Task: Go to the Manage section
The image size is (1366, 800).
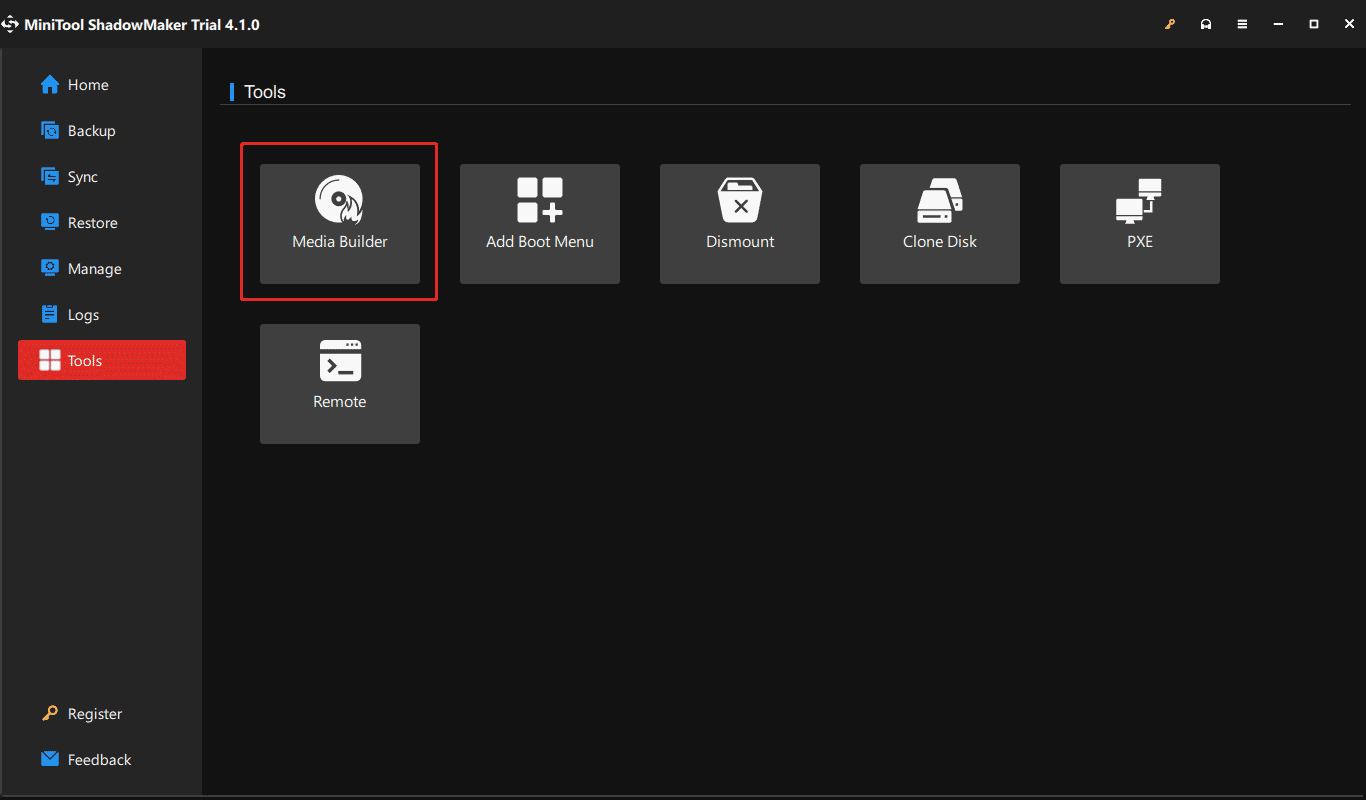Action: coord(102,269)
